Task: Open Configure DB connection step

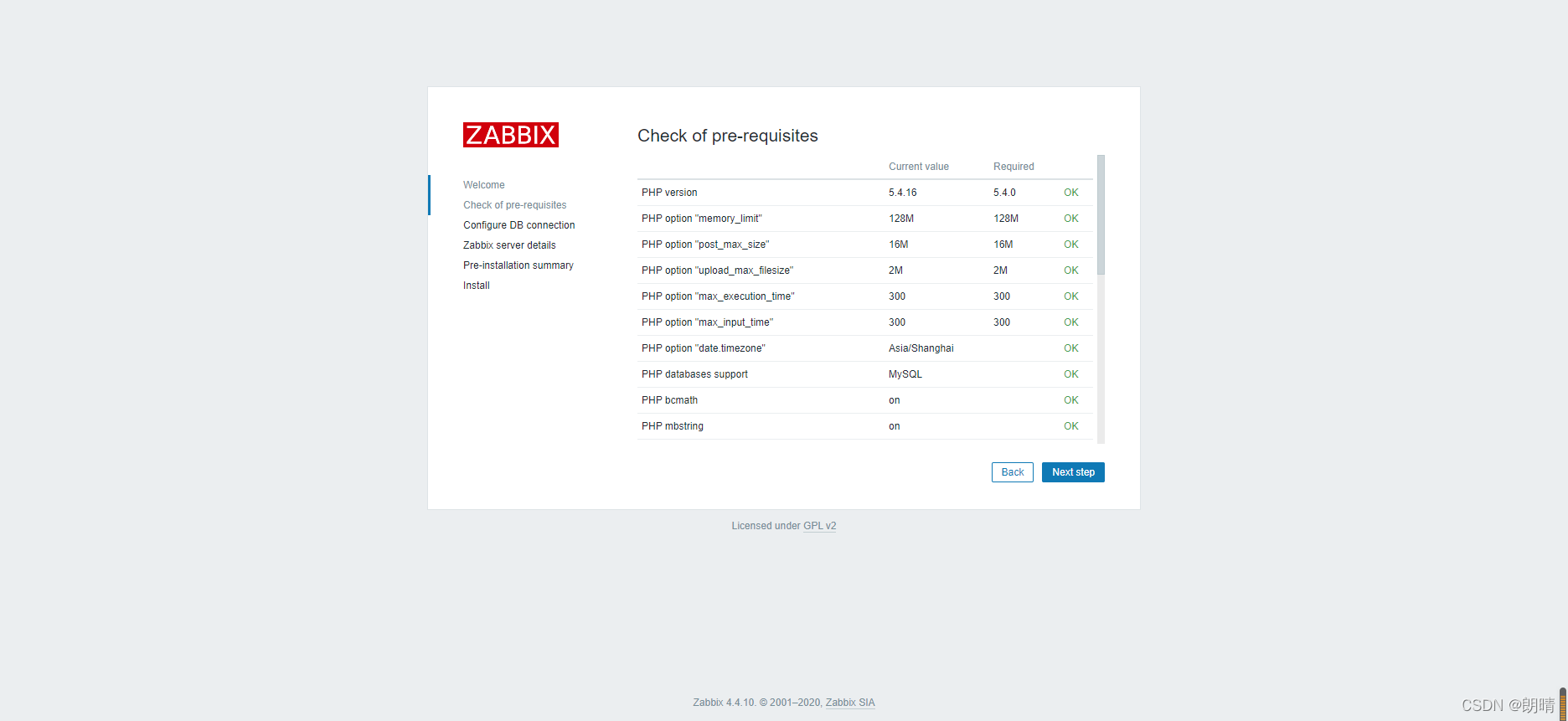Action: [519, 225]
